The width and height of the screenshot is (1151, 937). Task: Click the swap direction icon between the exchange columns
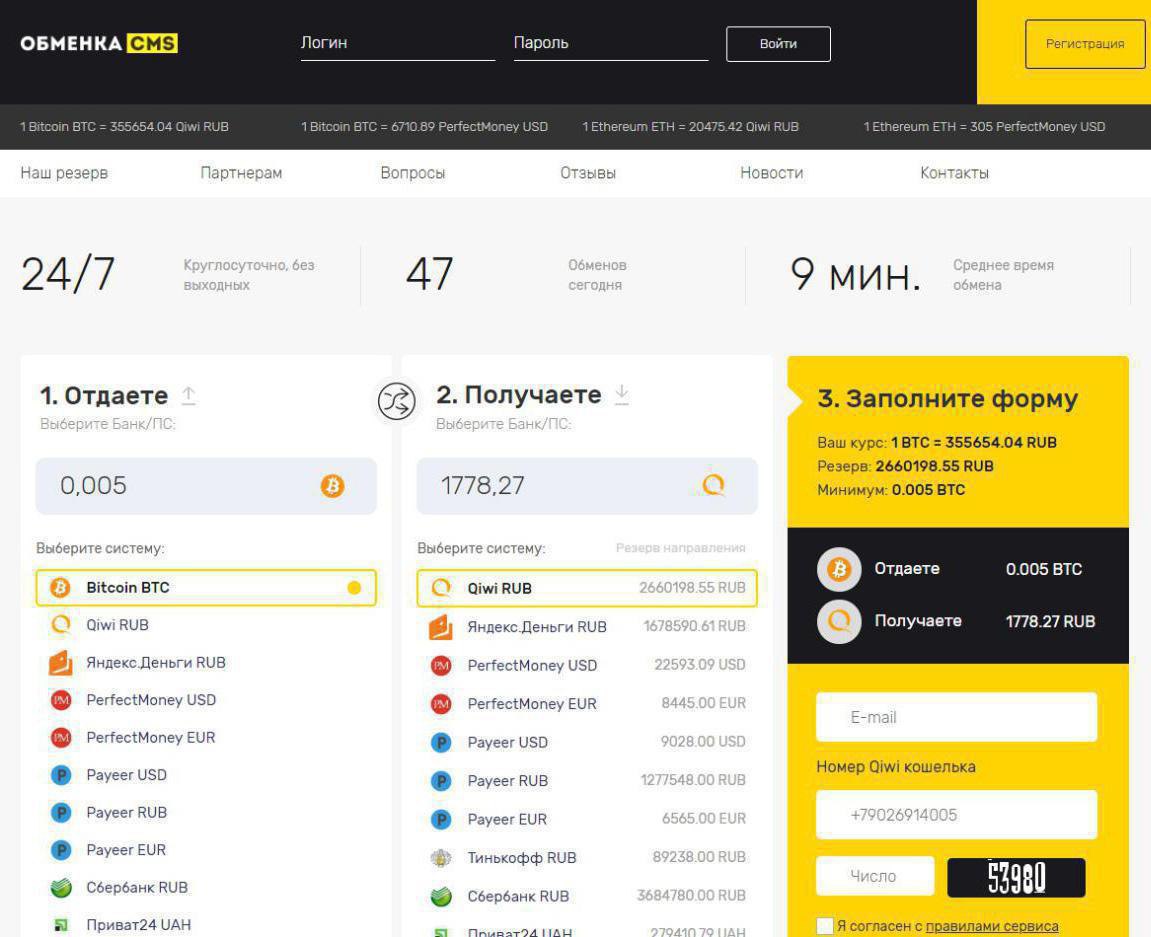click(x=396, y=401)
